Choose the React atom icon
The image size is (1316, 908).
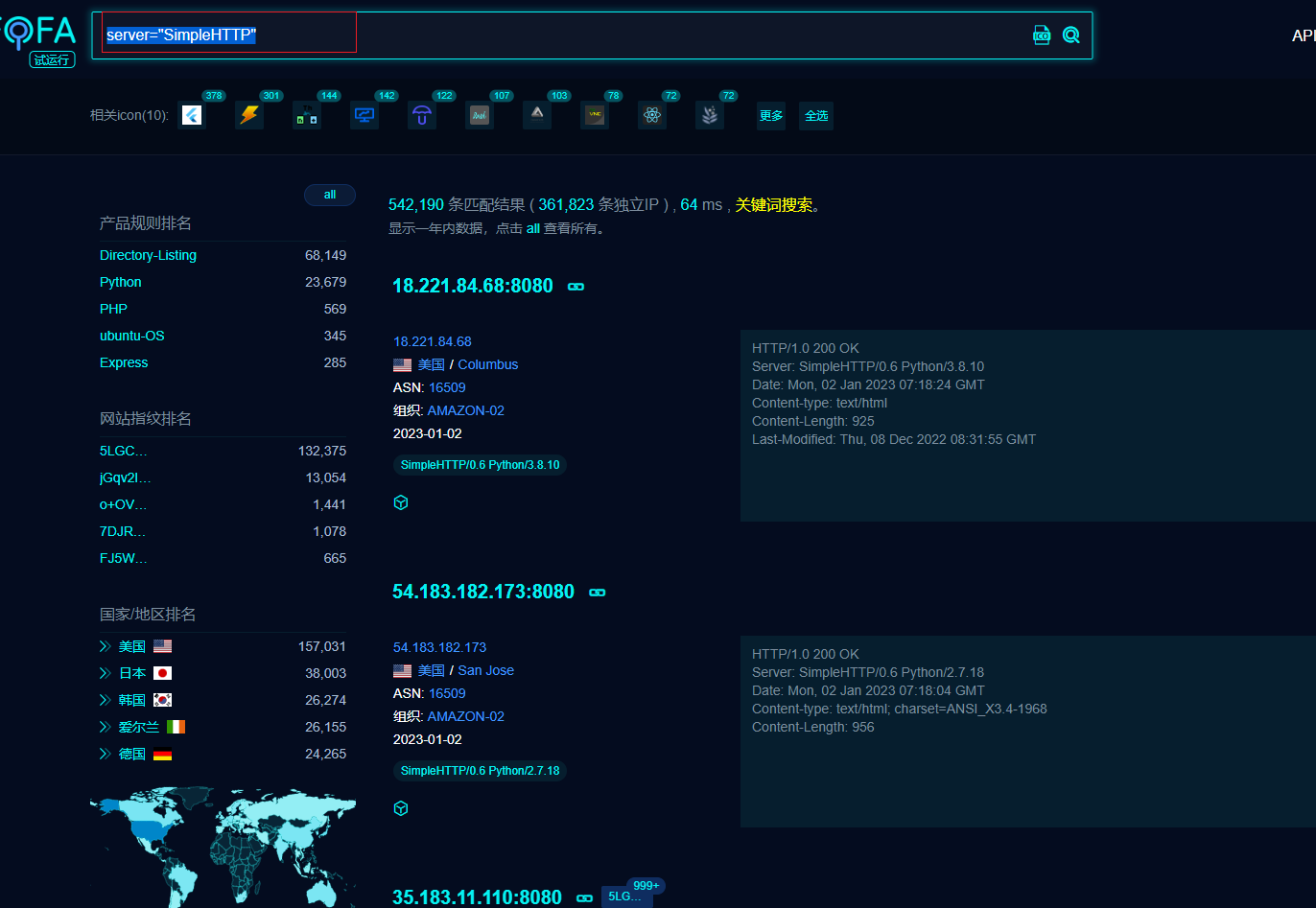point(652,115)
